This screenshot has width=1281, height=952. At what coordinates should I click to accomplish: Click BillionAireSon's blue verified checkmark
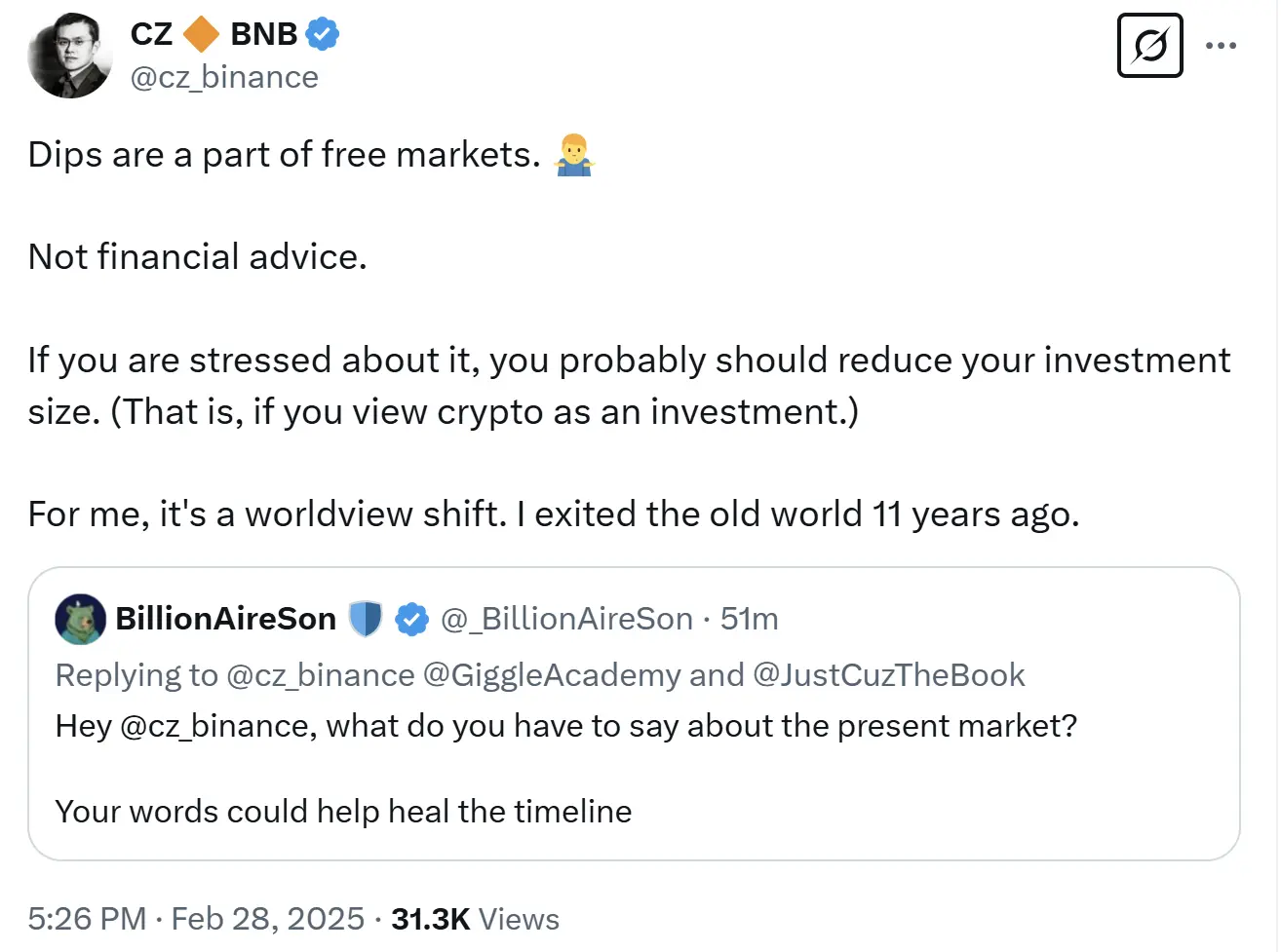tap(411, 619)
